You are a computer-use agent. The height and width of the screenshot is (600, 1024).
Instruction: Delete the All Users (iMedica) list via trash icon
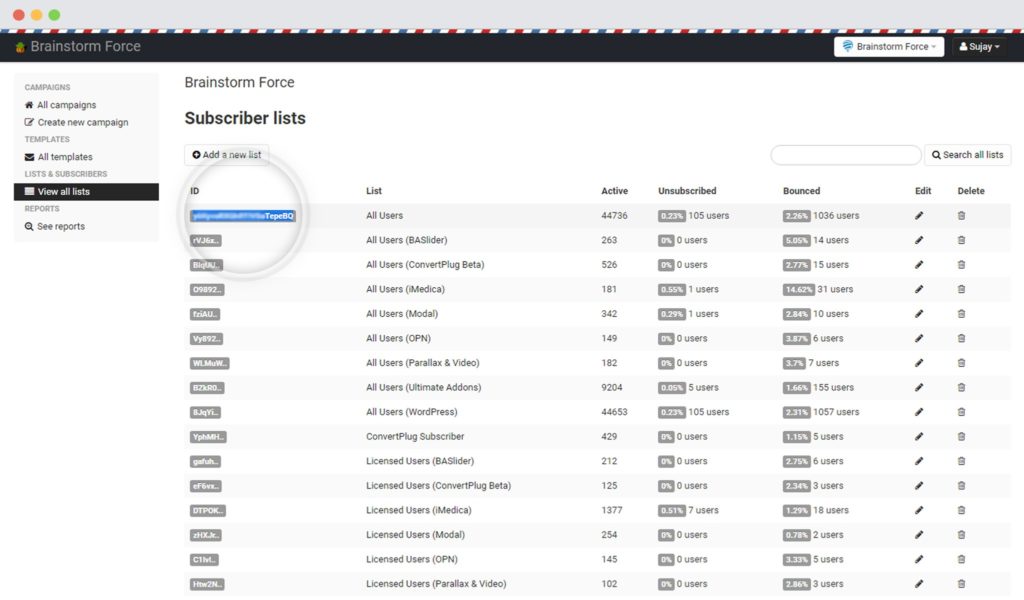961,289
